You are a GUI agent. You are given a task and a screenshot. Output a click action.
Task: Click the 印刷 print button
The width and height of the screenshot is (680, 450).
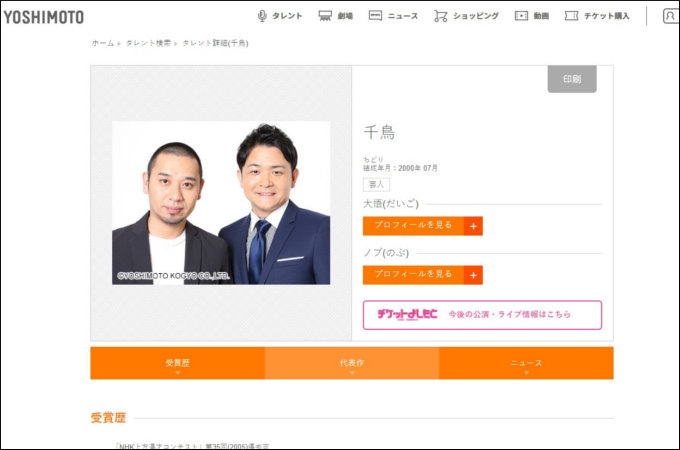tap(572, 79)
